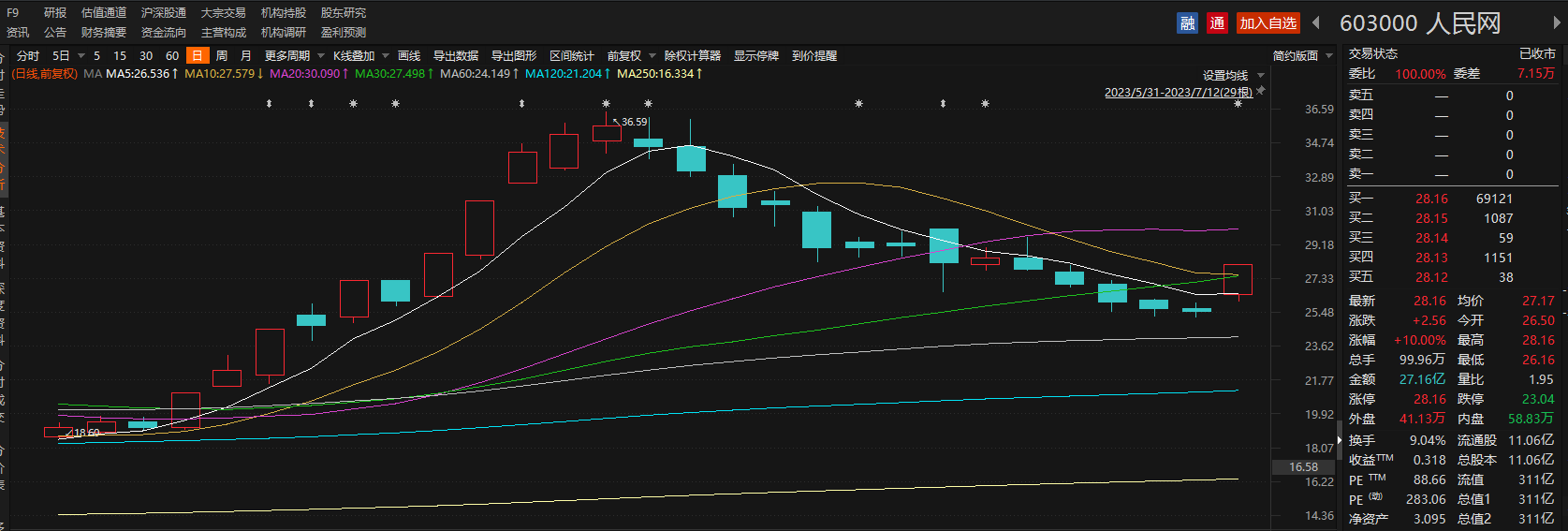Open 沪深股通 menu
The image size is (1568, 531).
click(x=164, y=13)
